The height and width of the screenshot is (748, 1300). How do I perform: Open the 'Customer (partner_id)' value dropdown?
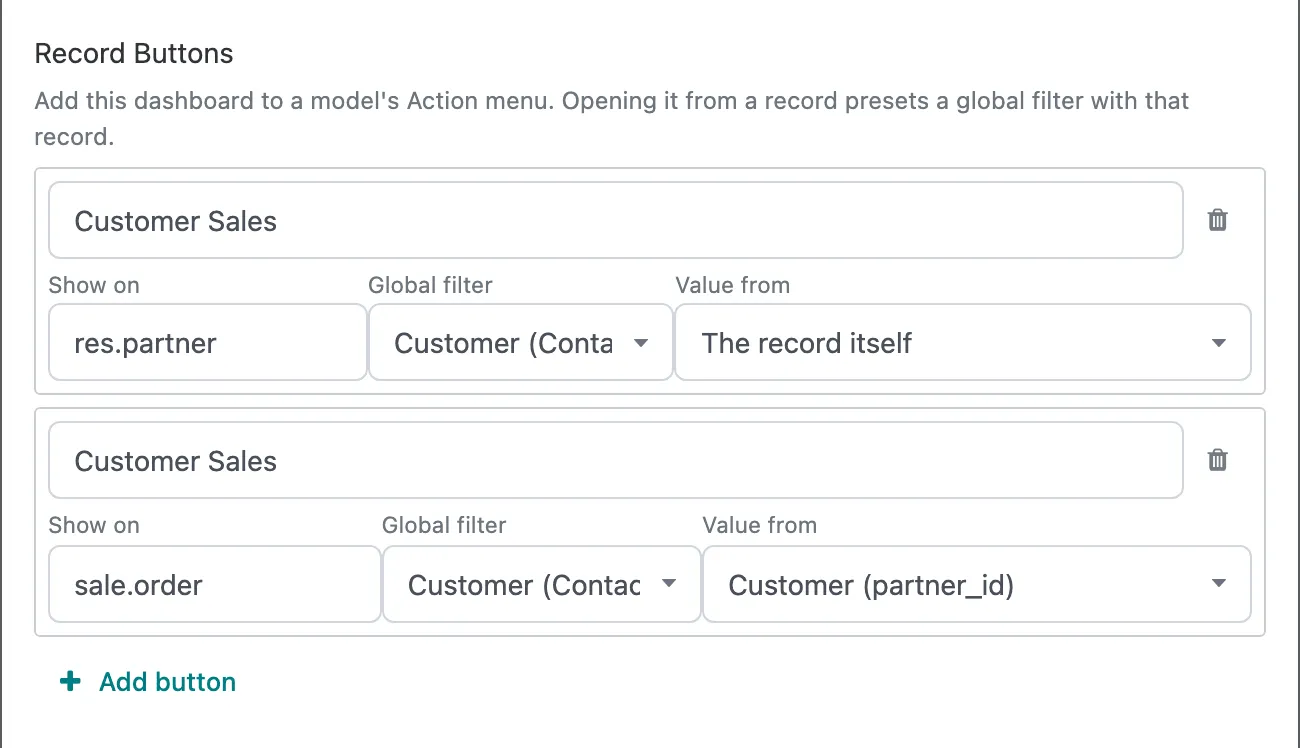click(x=977, y=584)
